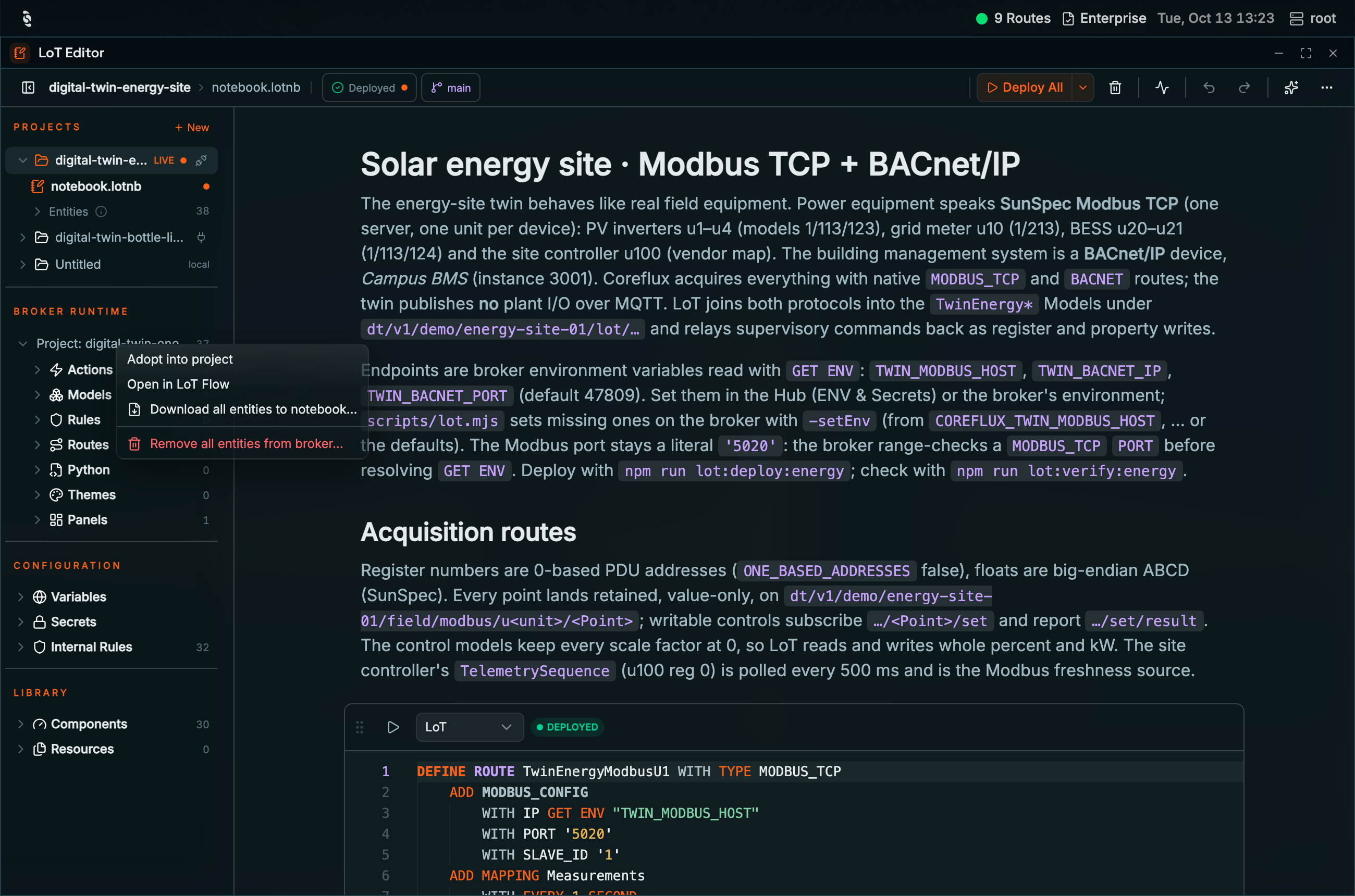Click the 9 Routes status indicator
The height and width of the screenshot is (896, 1355).
[x=1013, y=18]
